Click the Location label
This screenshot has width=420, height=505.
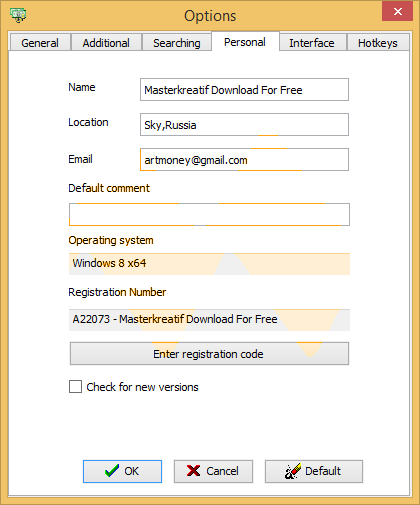click(88, 122)
